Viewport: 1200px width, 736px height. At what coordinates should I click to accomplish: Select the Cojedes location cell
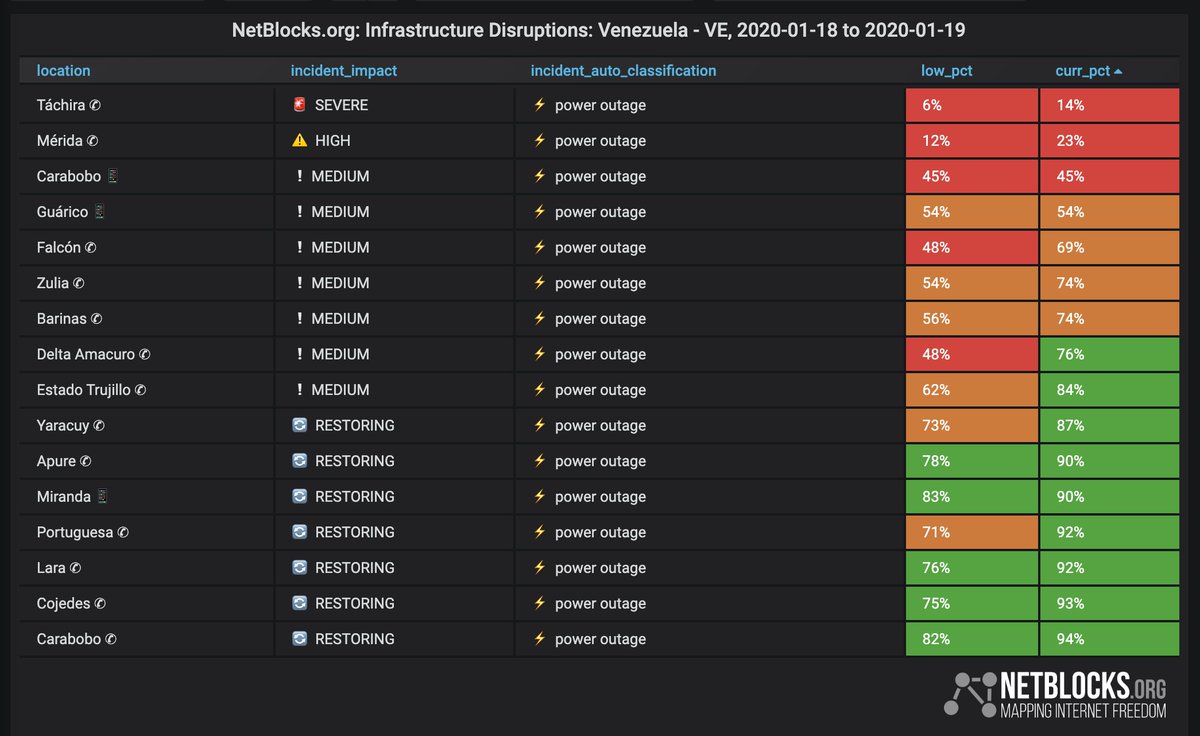pyautogui.click(x=146, y=603)
